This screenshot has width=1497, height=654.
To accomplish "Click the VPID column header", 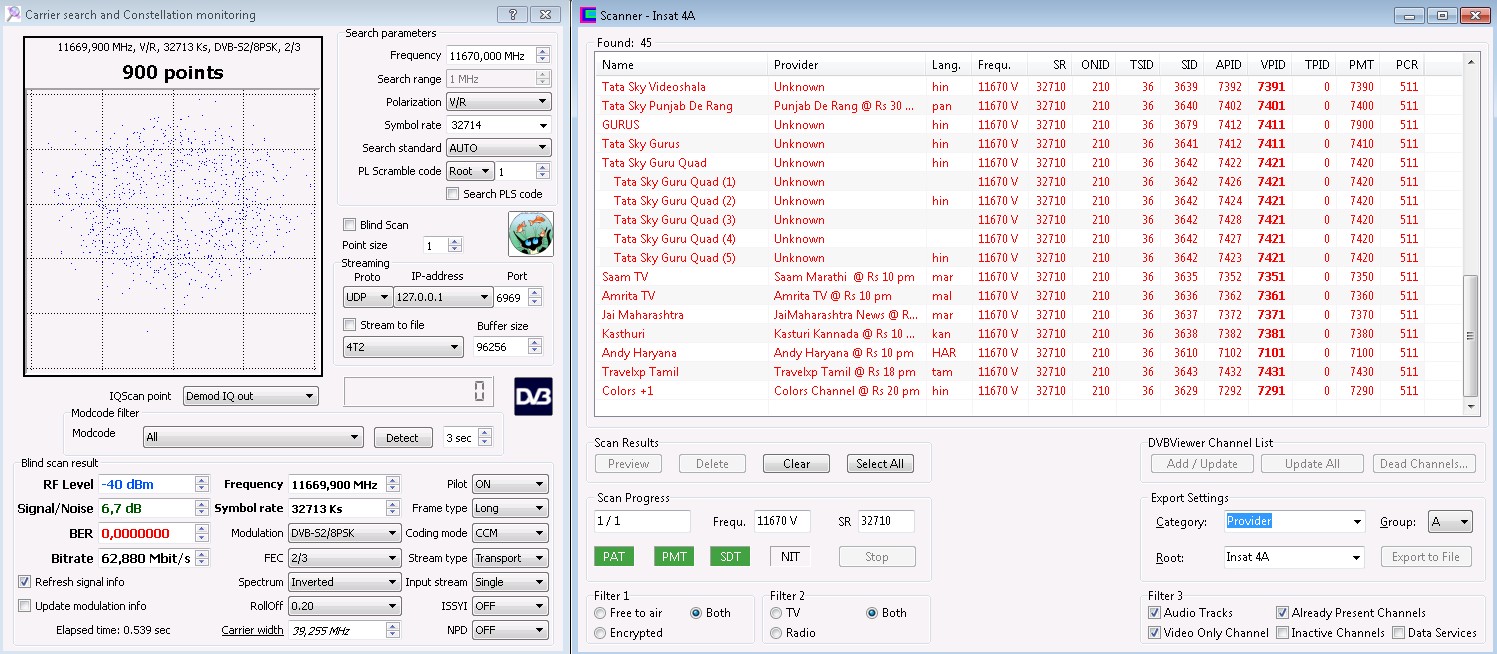I will [1273, 65].
